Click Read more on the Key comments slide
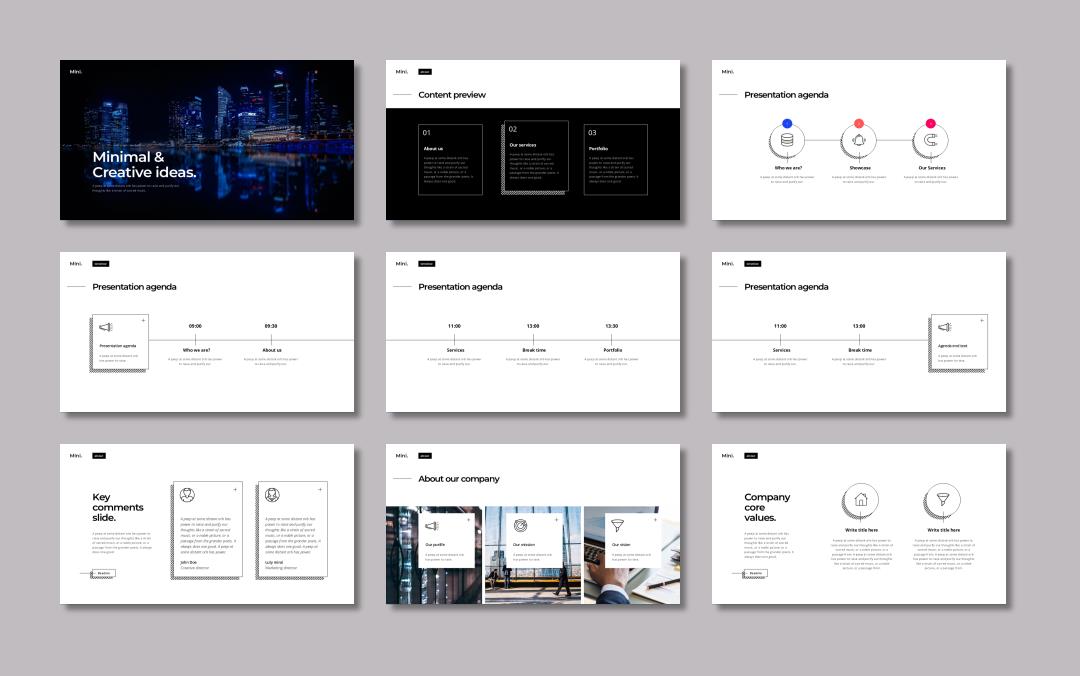The width and height of the screenshot is (1080, 676). click(x=104, y=573)
